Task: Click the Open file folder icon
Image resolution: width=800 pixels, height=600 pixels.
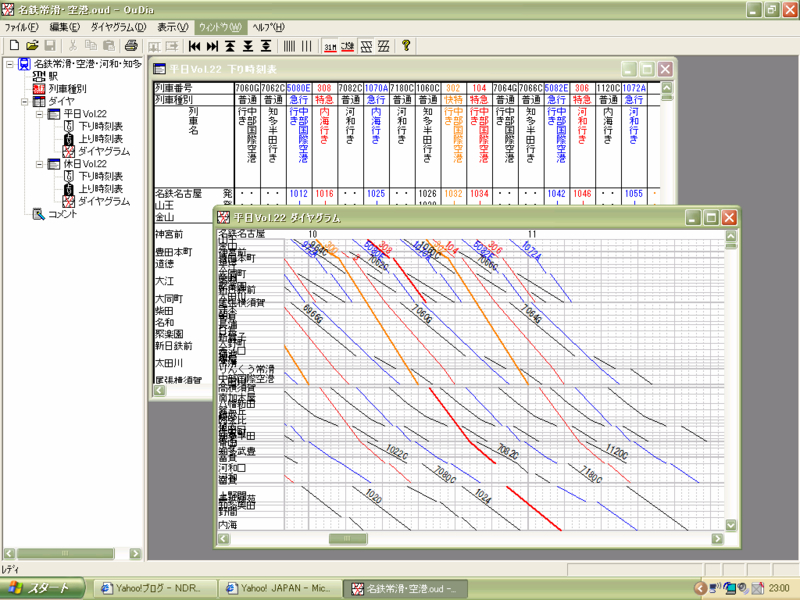Action: pyautogui.click(x=32, y=46)
